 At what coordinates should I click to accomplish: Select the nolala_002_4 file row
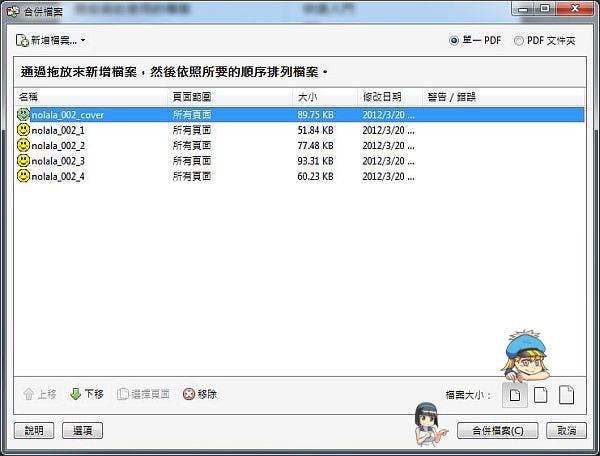[300, 176]
